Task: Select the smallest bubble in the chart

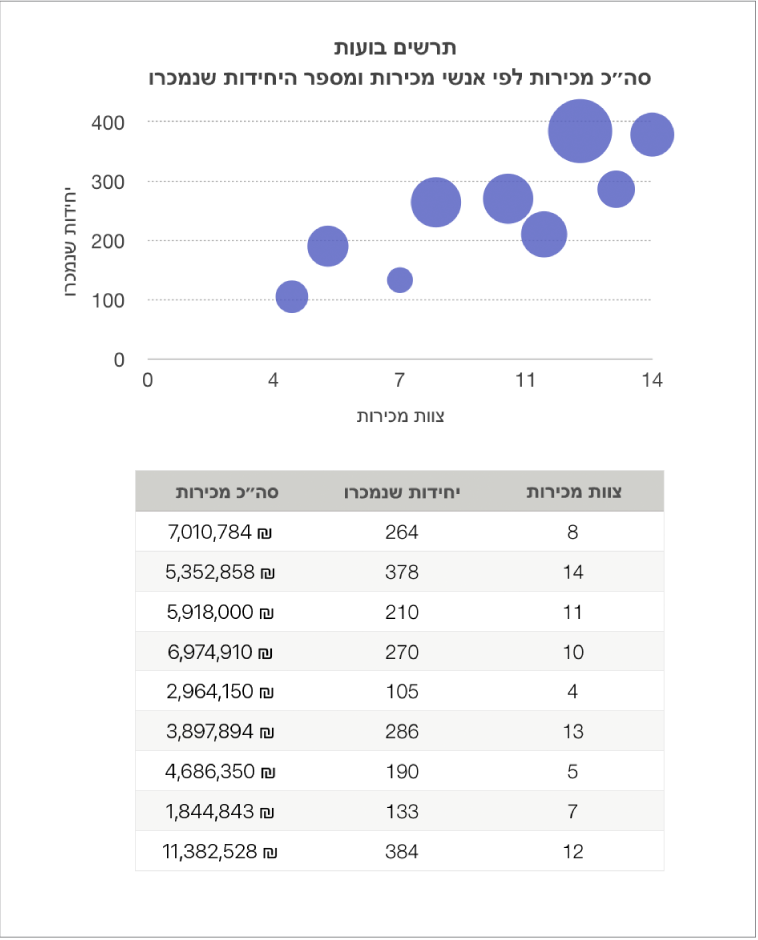Action: 400,280
